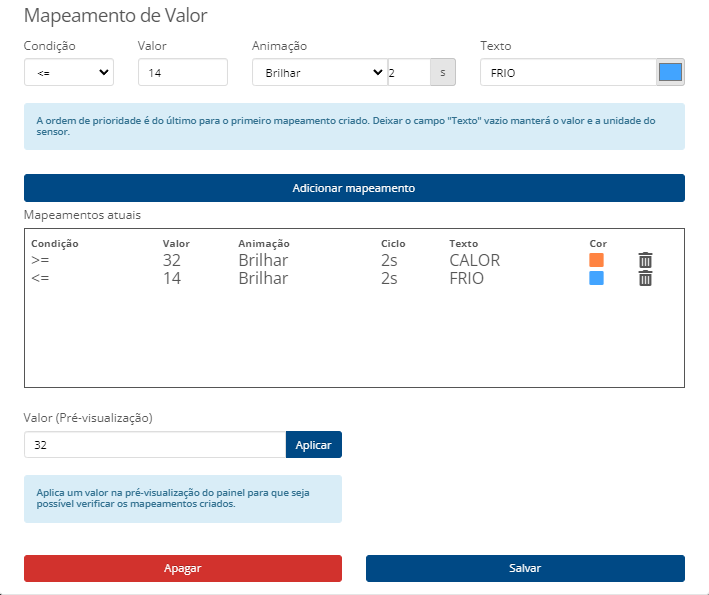
Task: Select the FRIO text in mappings list
Action: [467, 279]
